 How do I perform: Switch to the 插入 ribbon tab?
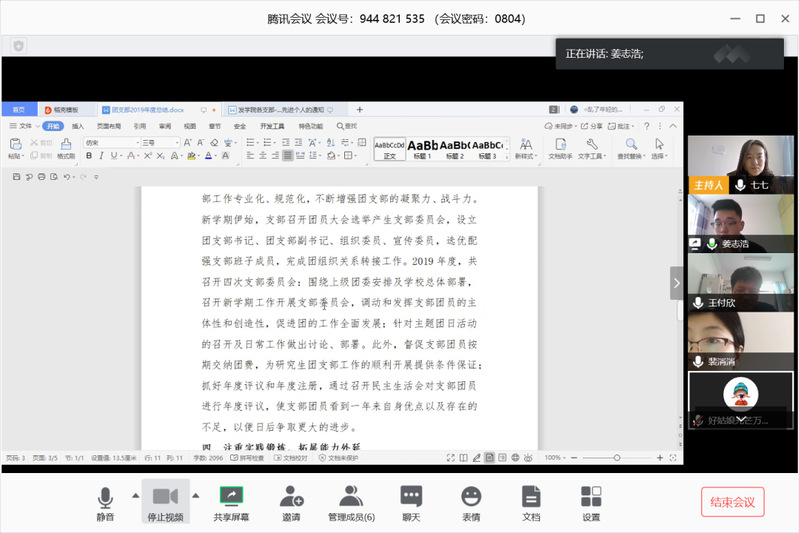tap(77, 127)
